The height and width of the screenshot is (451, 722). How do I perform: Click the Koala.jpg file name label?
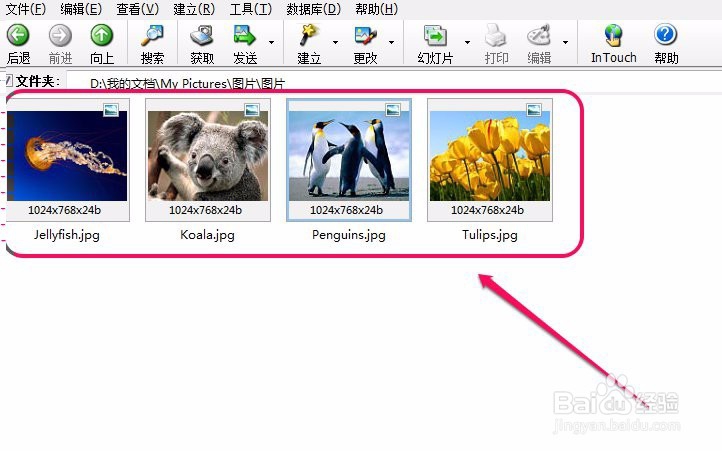coord(207,235)
